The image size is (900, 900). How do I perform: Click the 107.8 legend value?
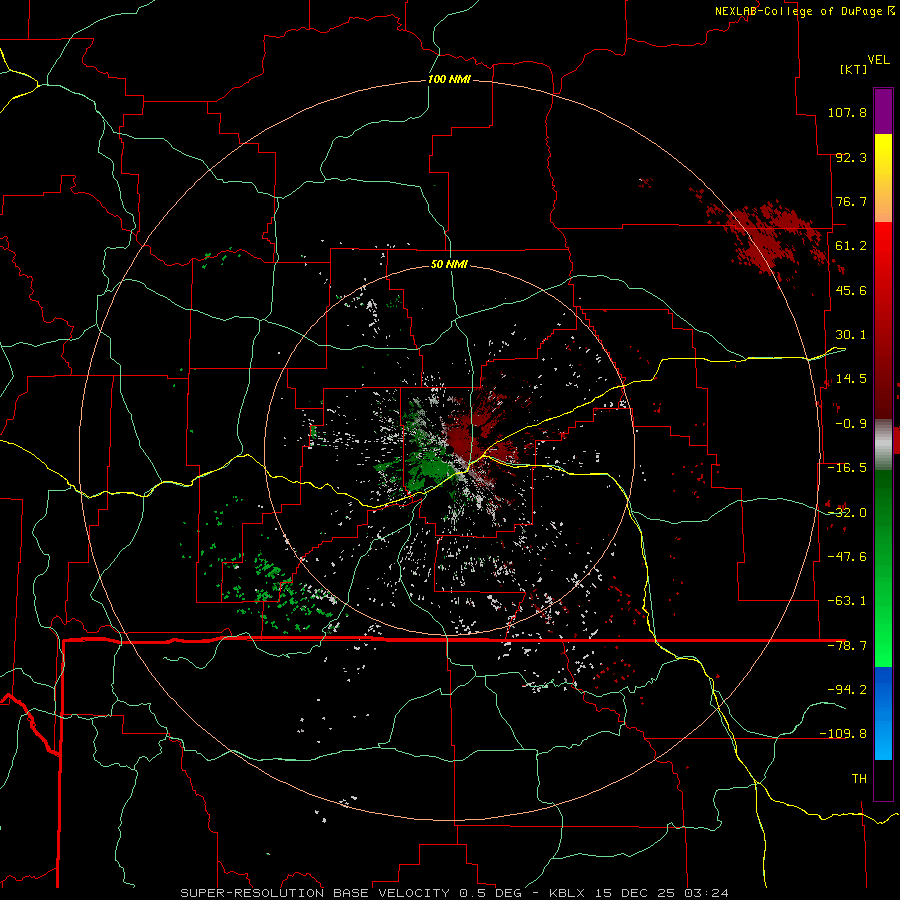tap(847, 112)
